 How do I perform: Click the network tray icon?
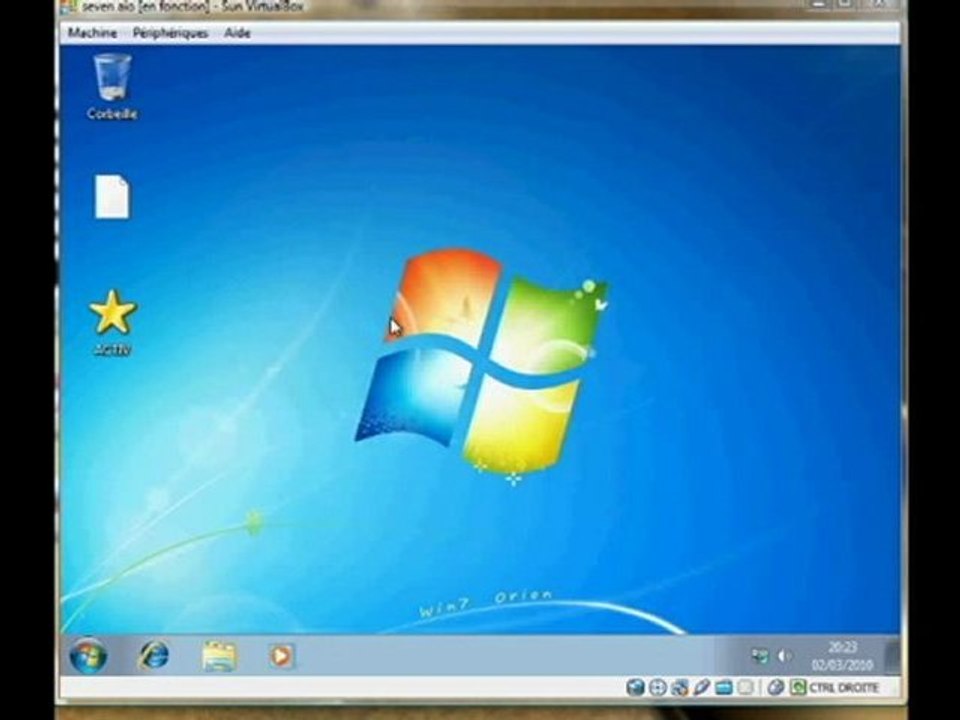[760, 656]
